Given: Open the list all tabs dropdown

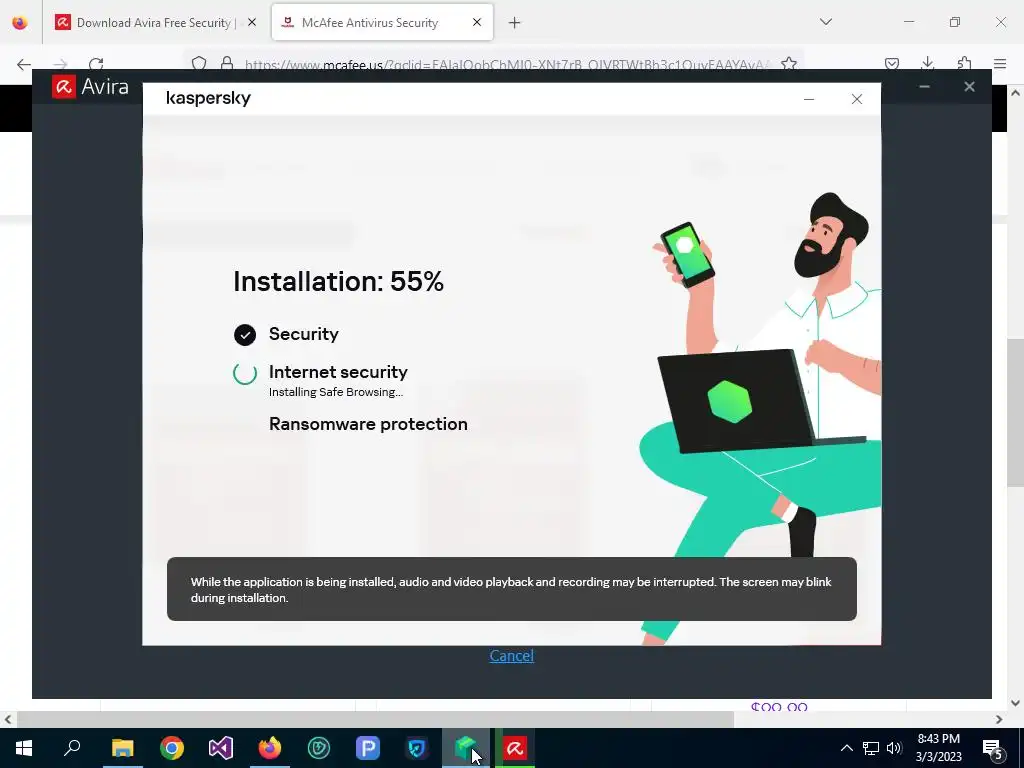Looking at the screenshot, I should tap(826, 22).
